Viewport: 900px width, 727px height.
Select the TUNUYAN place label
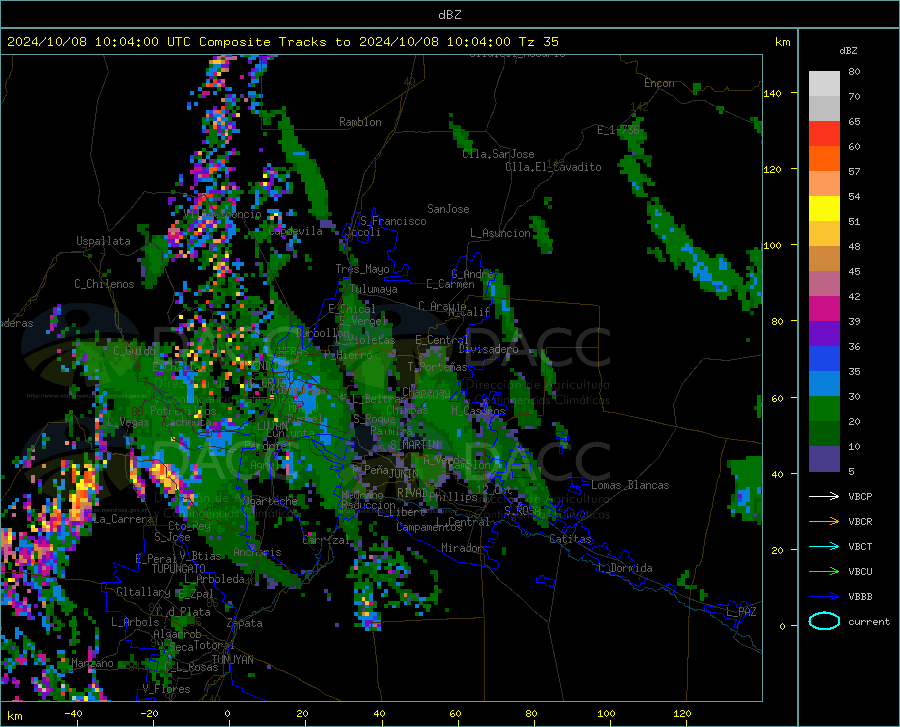pos(232,660)
